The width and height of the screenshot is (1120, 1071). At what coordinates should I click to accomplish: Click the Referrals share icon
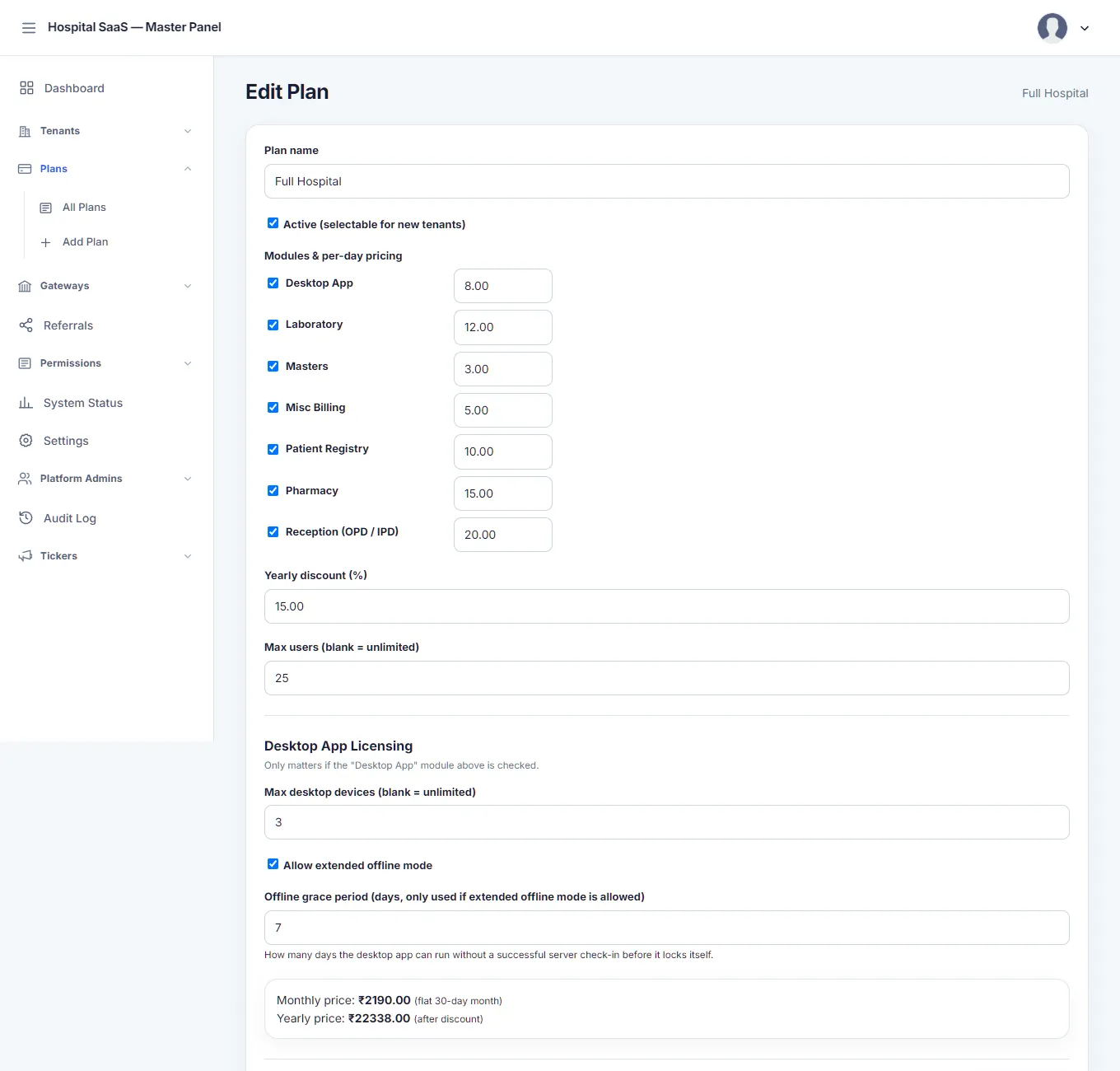tap(26, 325)
